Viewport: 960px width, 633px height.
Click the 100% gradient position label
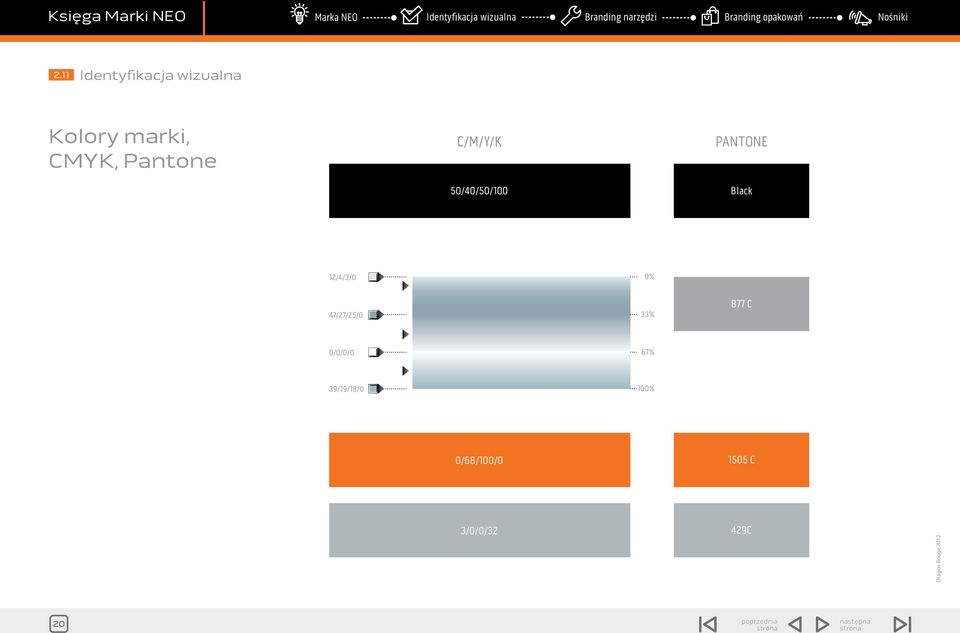pyautogui.click(x=646, y=389)
